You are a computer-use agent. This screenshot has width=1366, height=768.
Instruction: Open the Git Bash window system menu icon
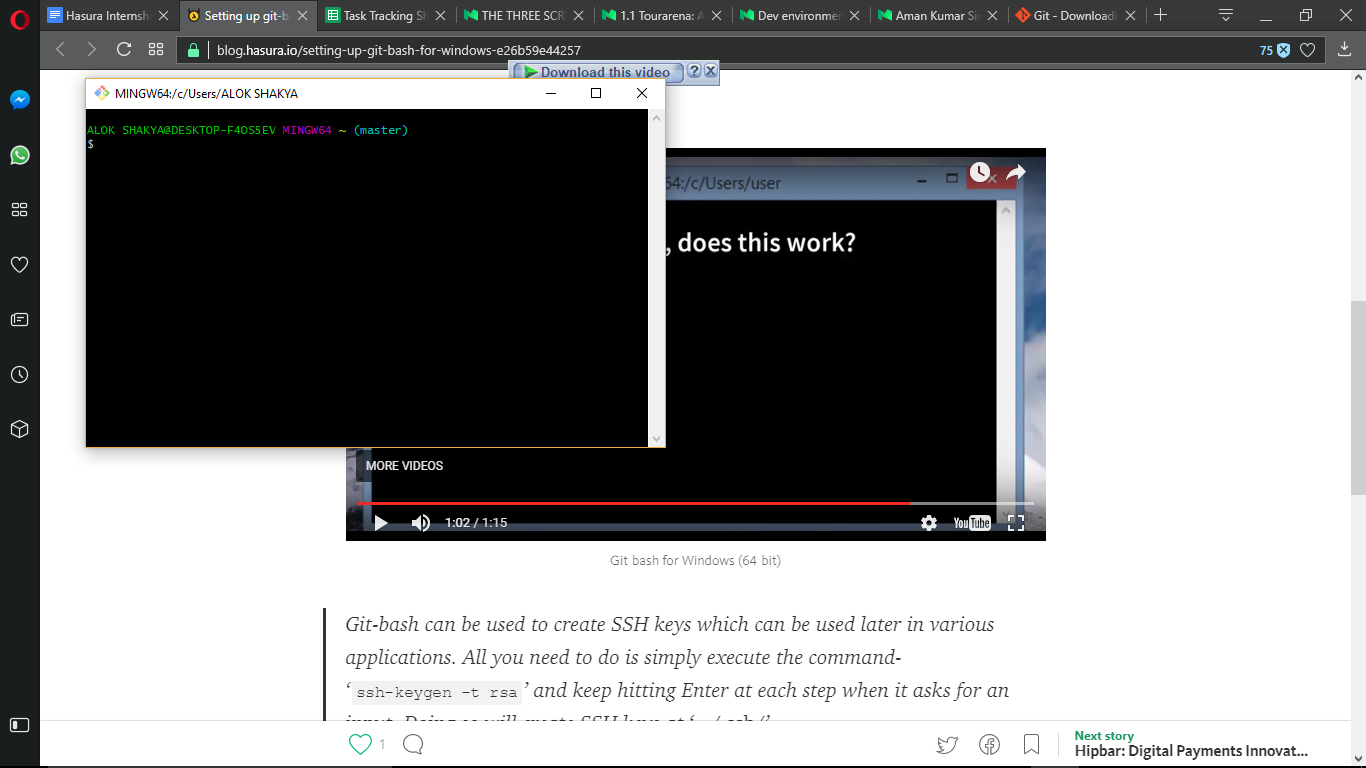click(102, 93)
